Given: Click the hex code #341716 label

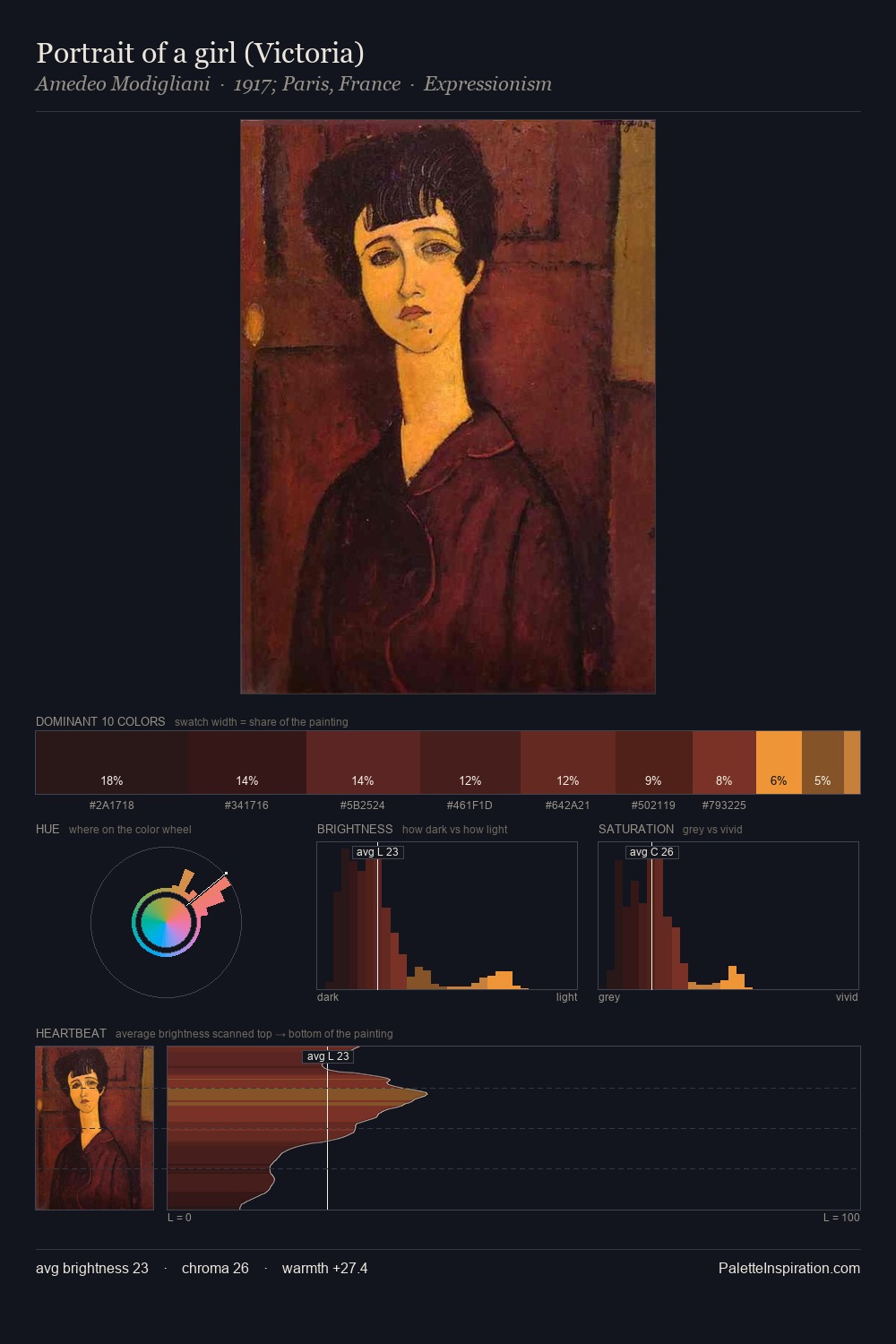Looking at the screenshot, I should tap(246, 806).
